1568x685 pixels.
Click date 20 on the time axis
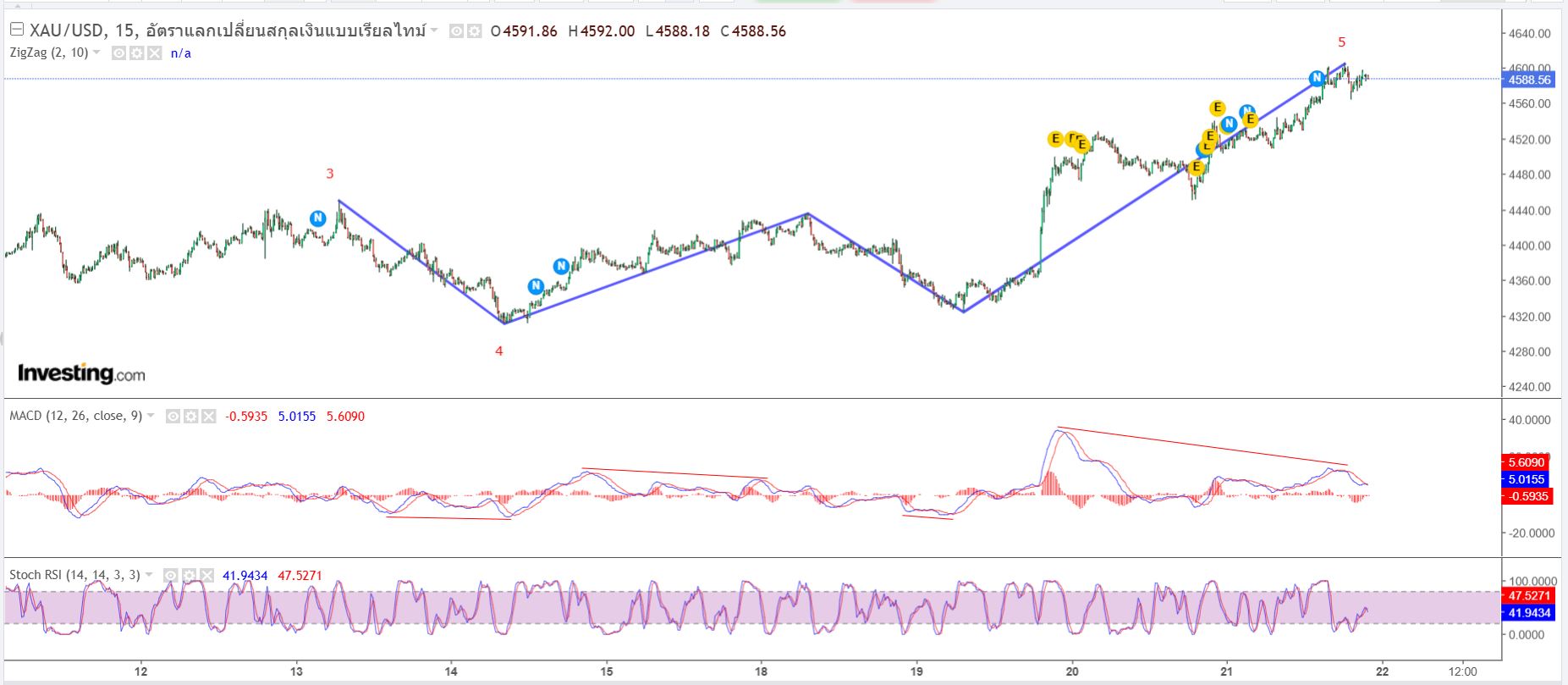1072,671
